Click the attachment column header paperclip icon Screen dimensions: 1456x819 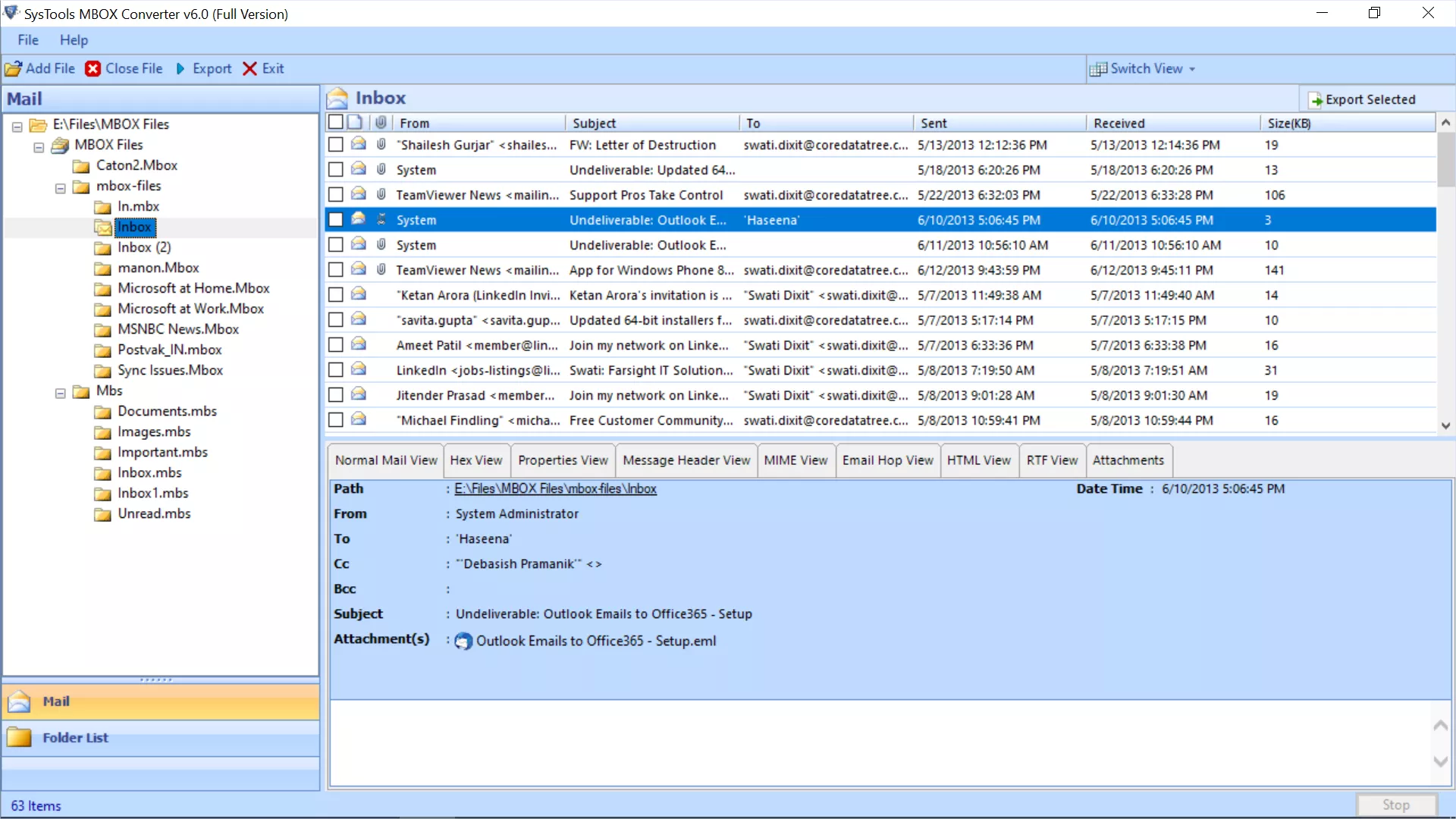pyautogui.click(x=381, y=122)
